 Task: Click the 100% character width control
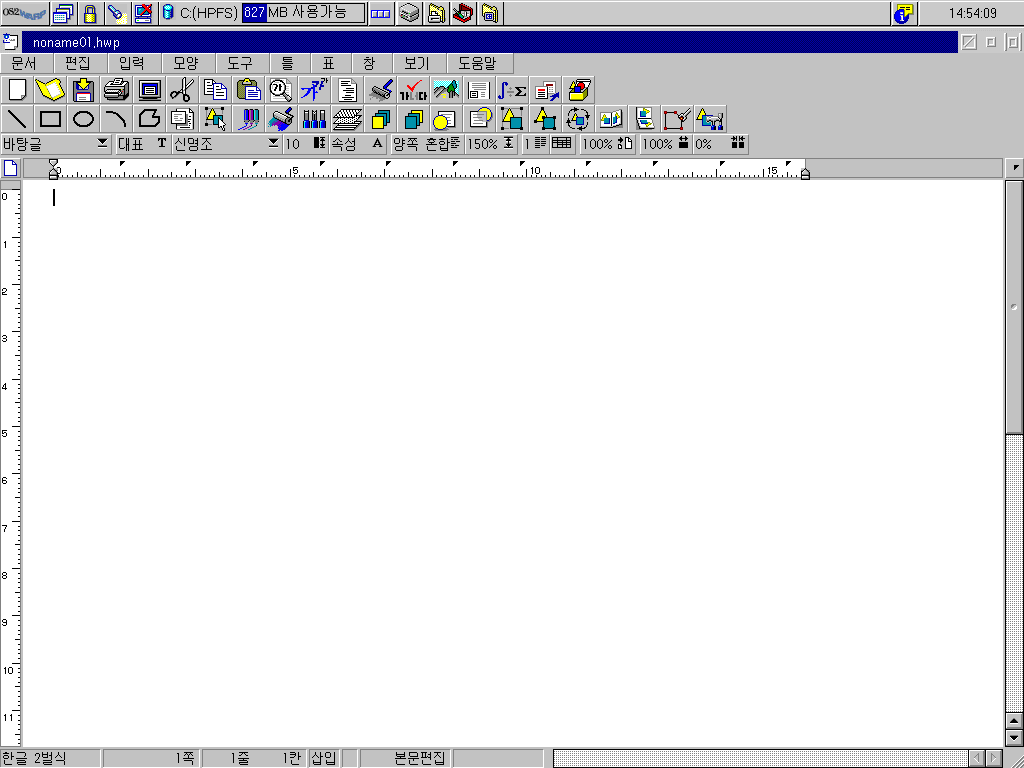point(665,144)
